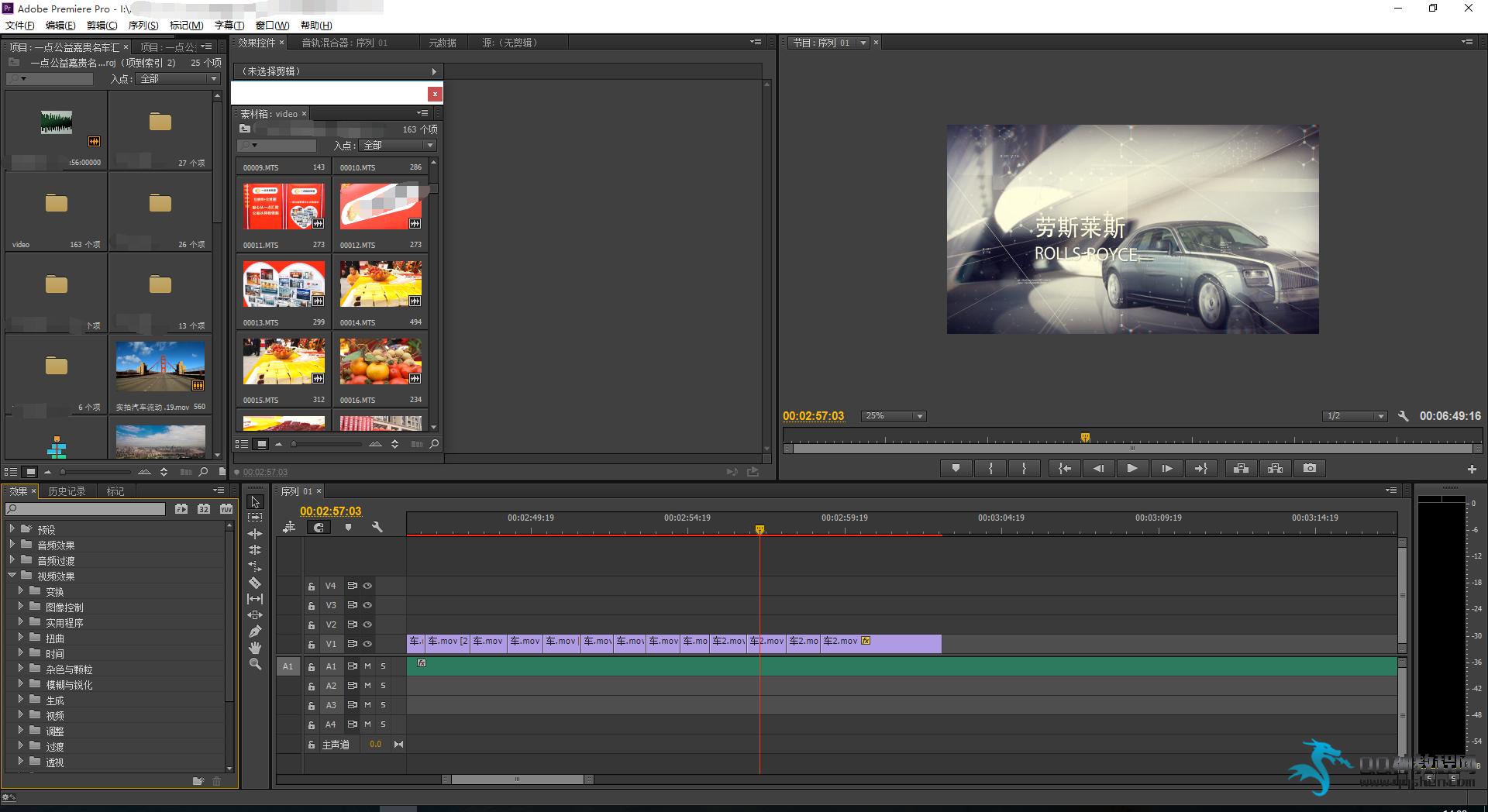Filter effects by 32-bit color icon

click(204, 509)
